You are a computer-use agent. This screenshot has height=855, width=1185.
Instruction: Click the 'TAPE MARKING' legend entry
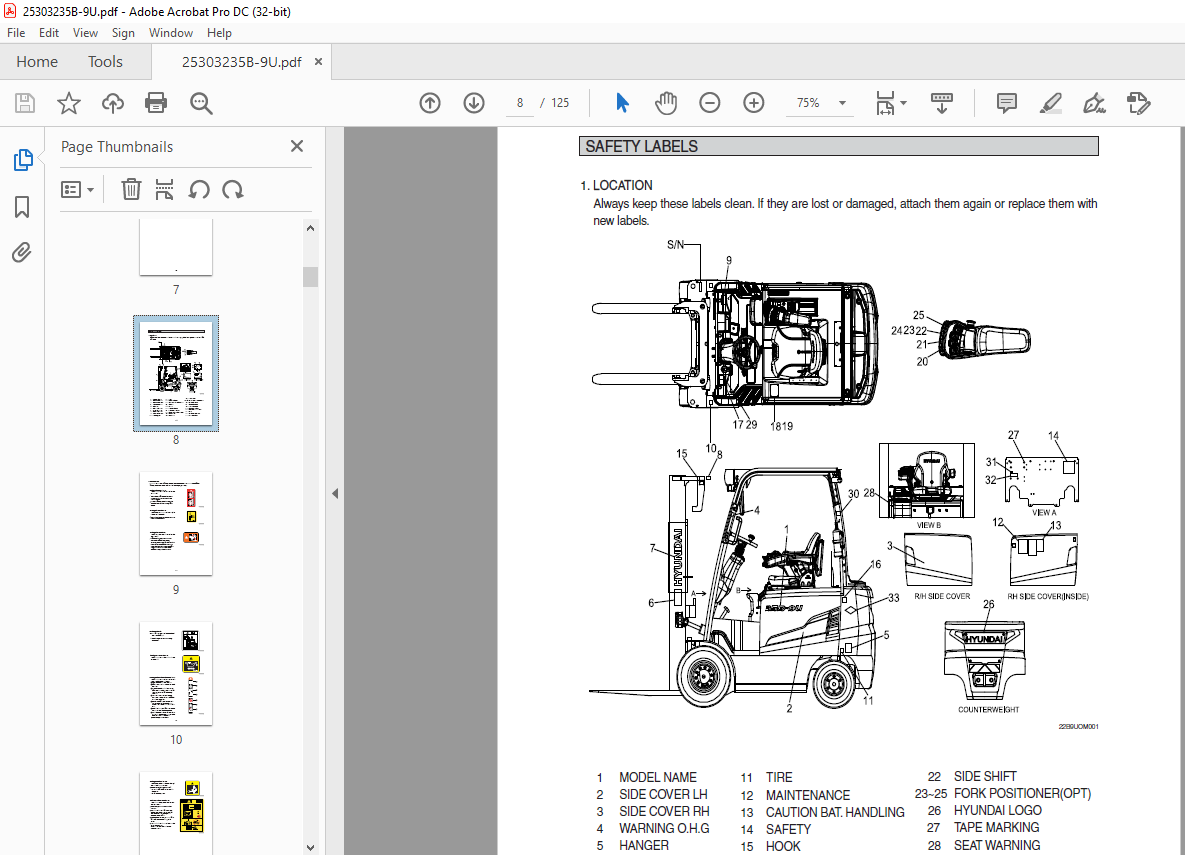tap(996, 828)
